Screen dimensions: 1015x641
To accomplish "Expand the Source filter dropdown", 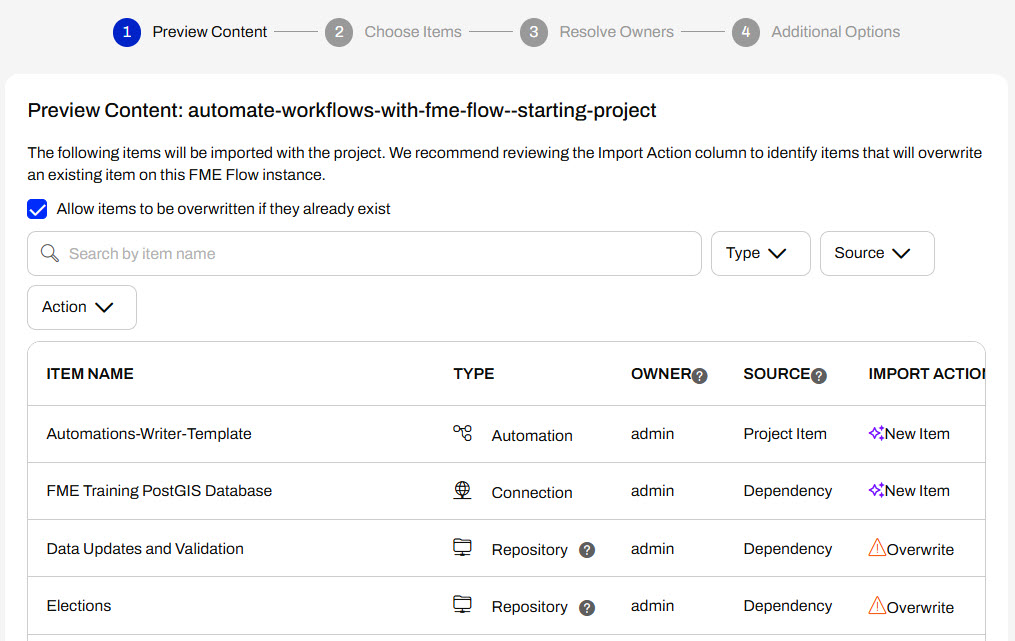I will click(x=876, y=253).
